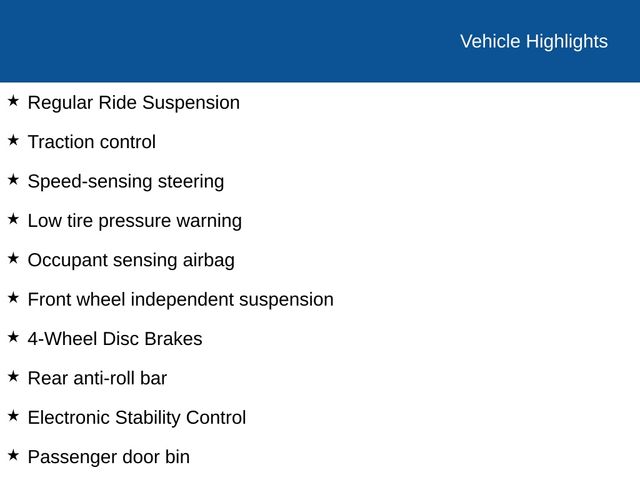Select the star beside Rear anti-roll bar
Screen dimensions: 640x480
coord(13,377)
